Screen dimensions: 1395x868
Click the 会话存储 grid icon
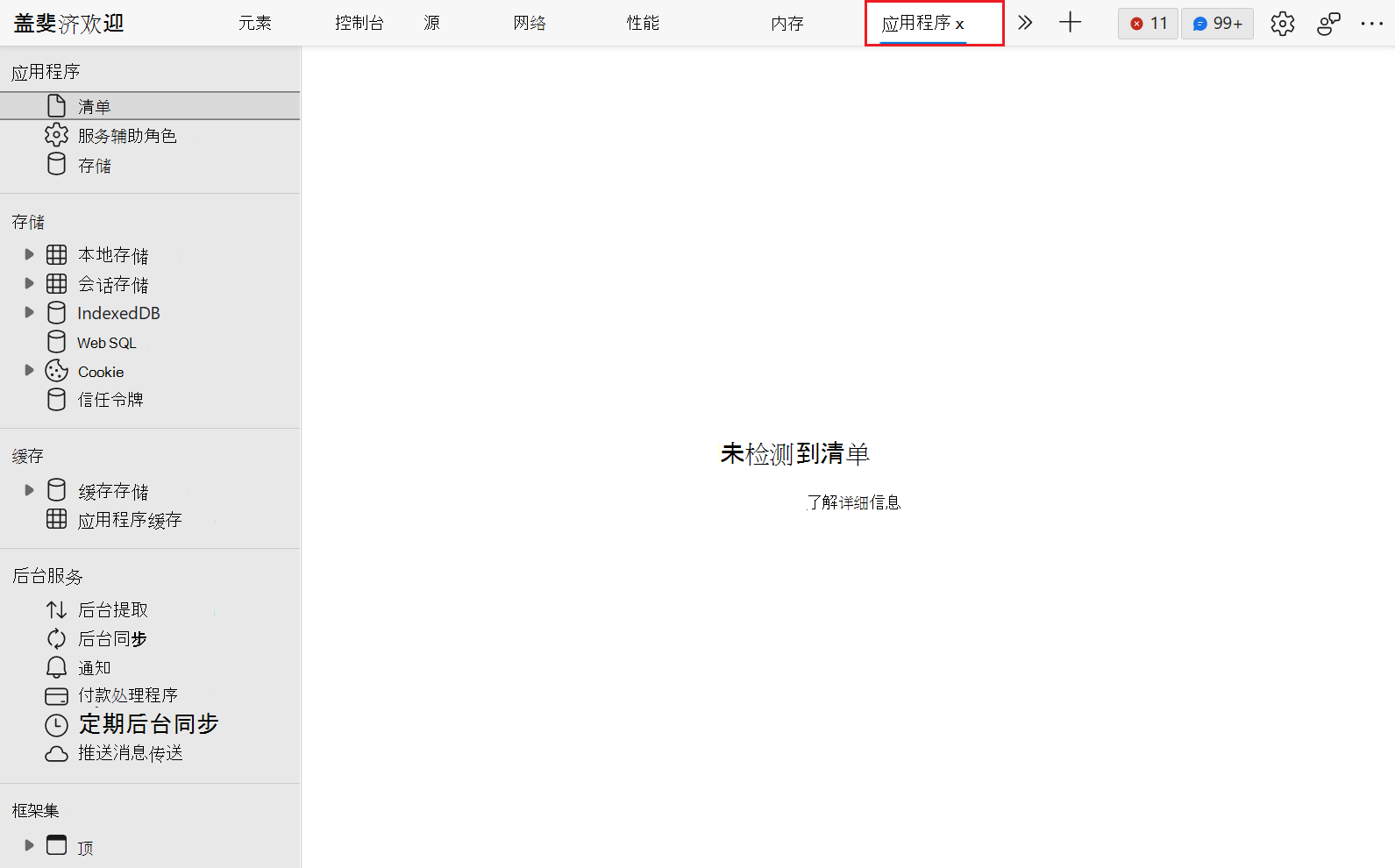[x=56, y=283]
